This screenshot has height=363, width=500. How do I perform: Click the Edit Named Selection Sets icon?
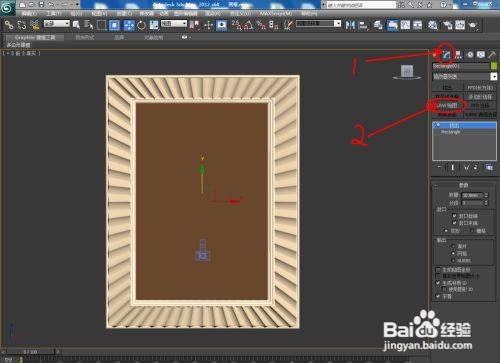tap(288, 25)
